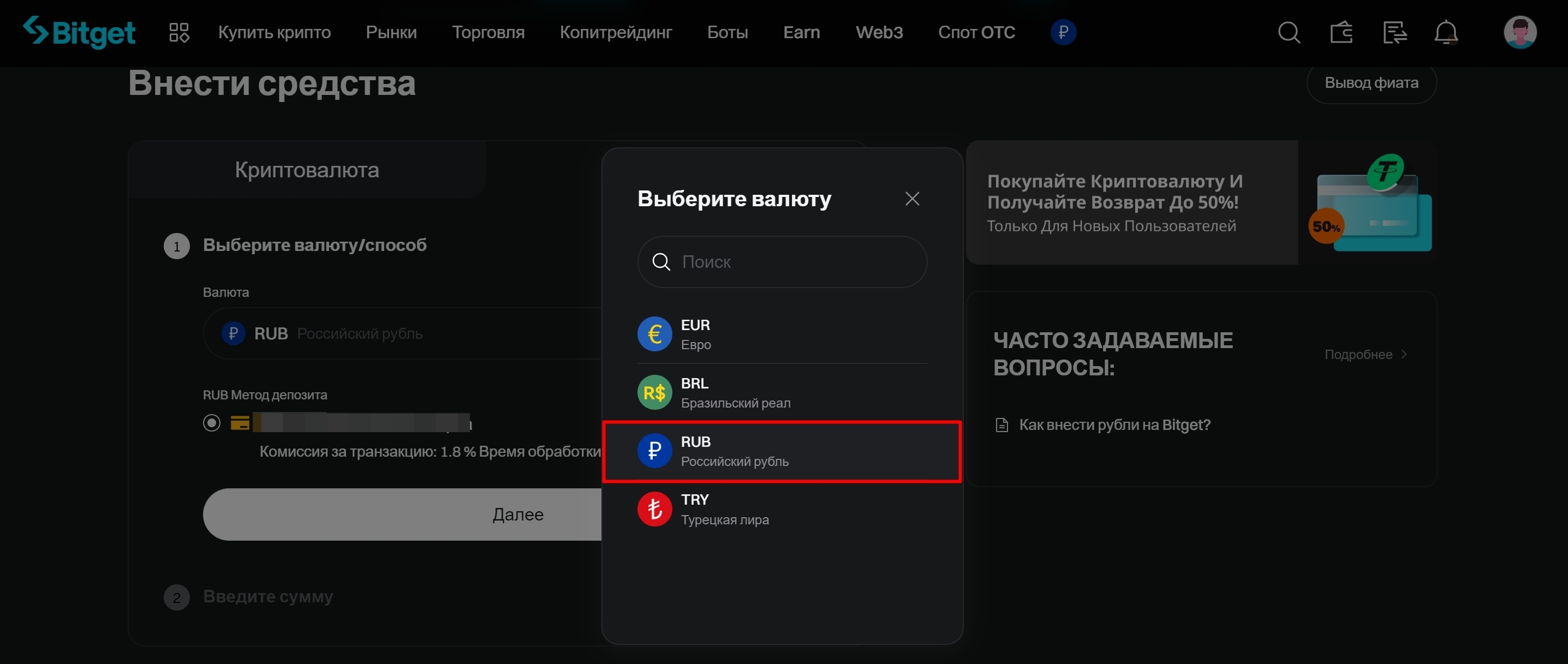
Task: Open the apps grid menu icon
Action: pyautogui.click(x=179, y=32)
